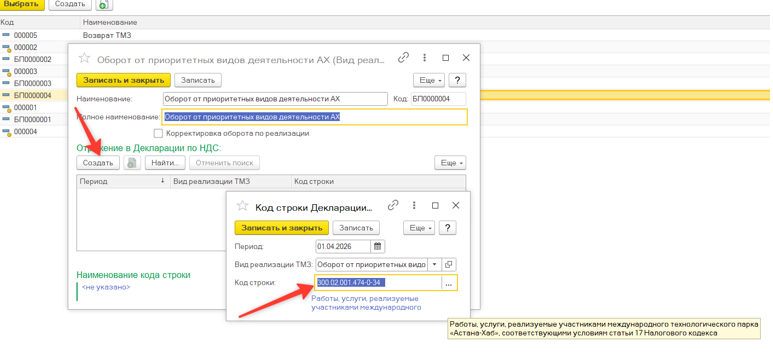Click the <не указано> link
This screenshot has width=773, height=363.
106,287
